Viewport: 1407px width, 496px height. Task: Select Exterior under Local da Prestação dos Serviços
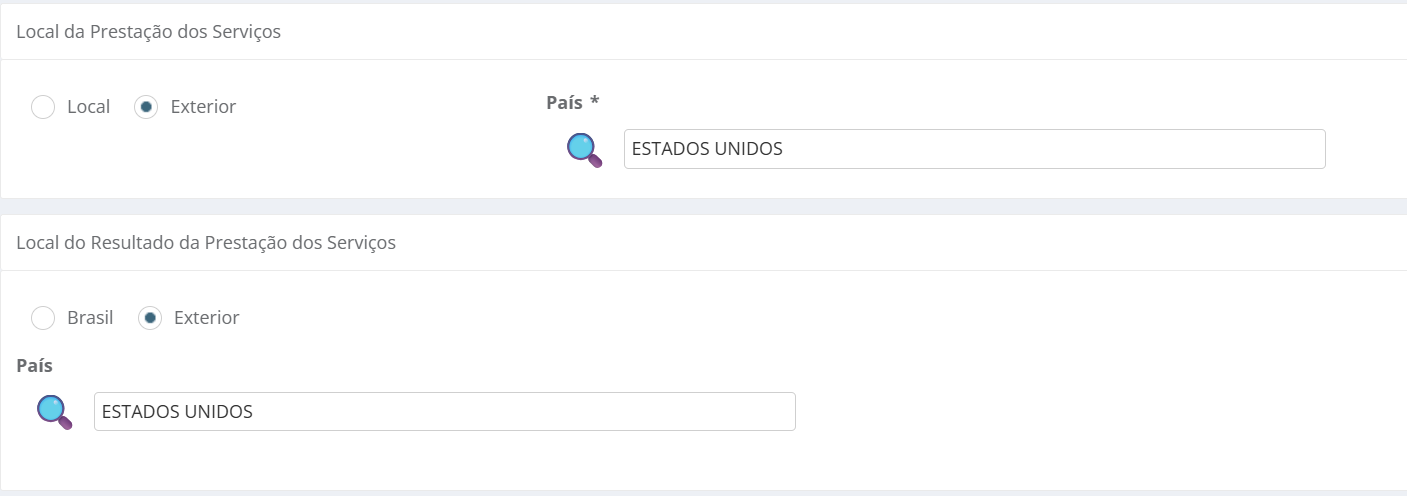(x=146, y=107)
